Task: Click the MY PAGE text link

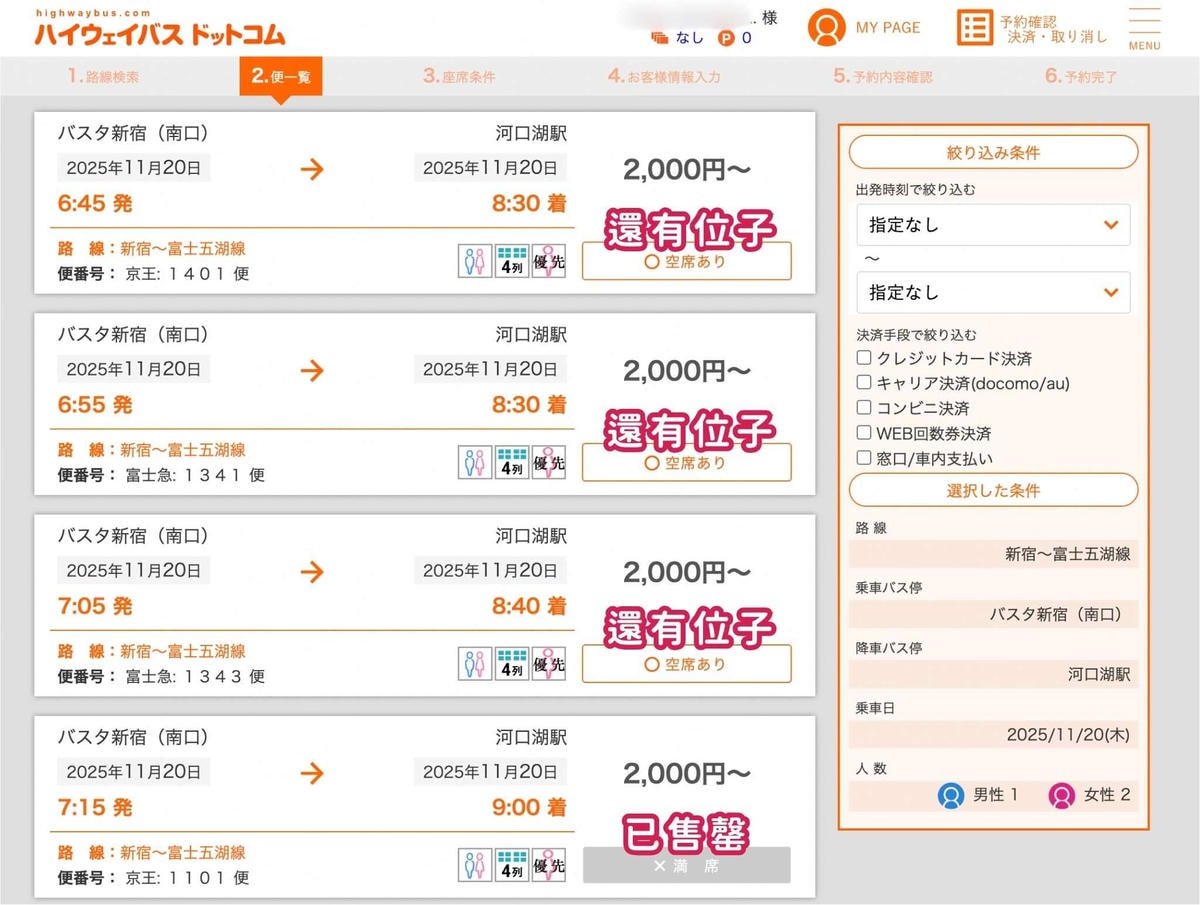Action: [888, 27]
